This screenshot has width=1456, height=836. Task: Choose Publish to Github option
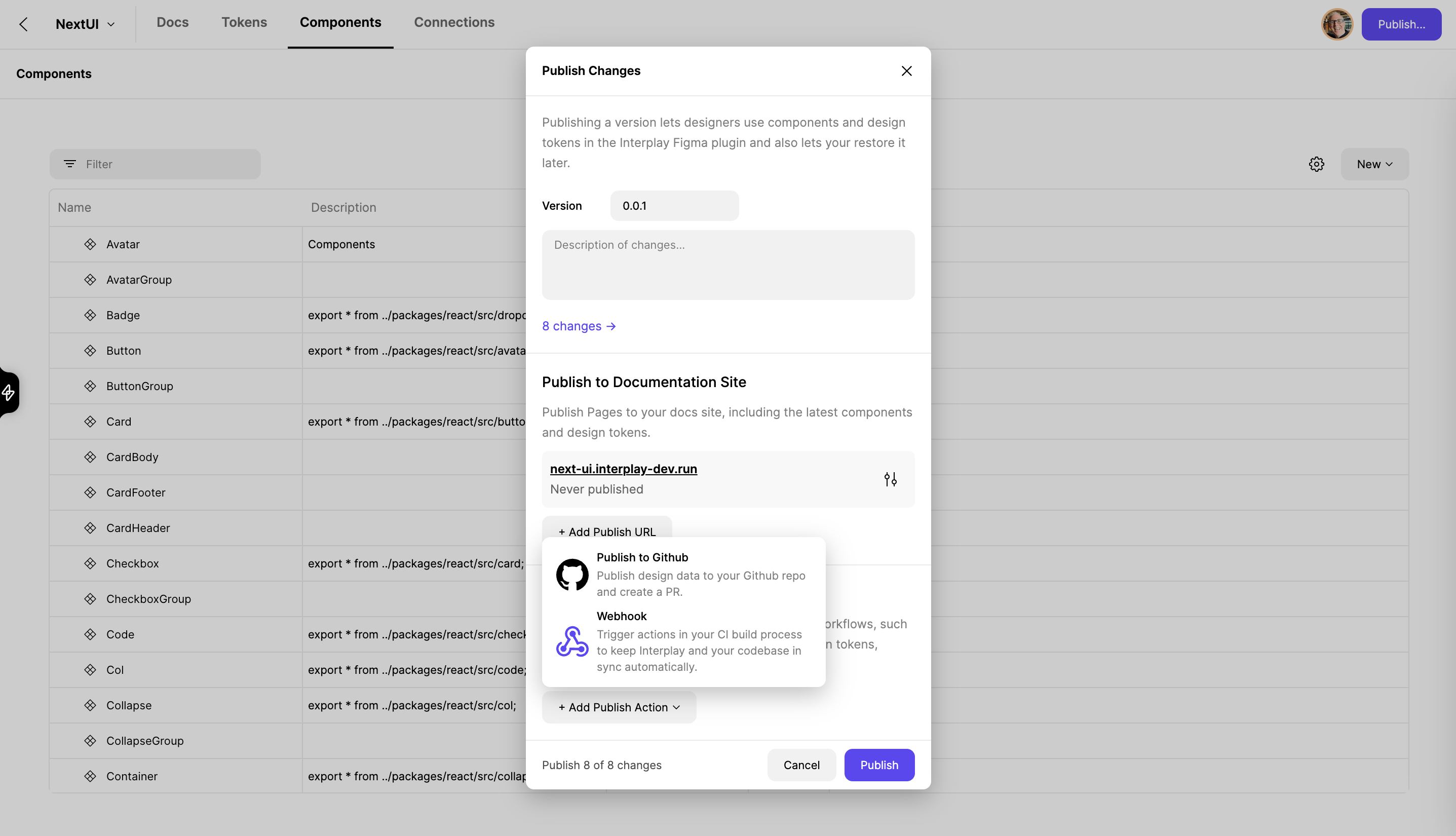coord(683,574)
